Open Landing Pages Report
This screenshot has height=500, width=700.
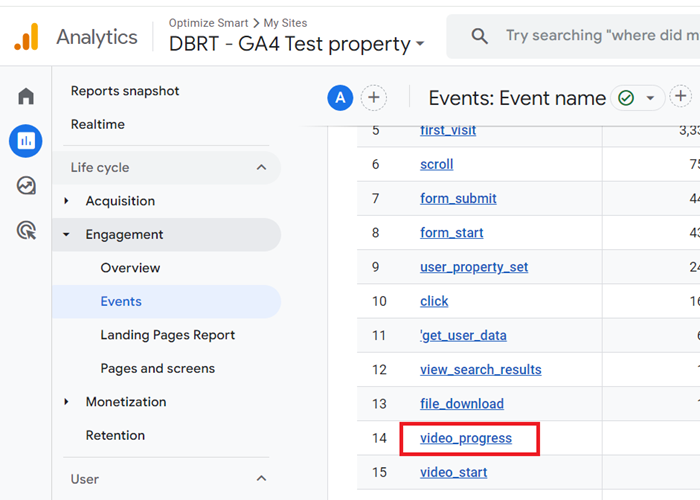(x=168, y=335)
